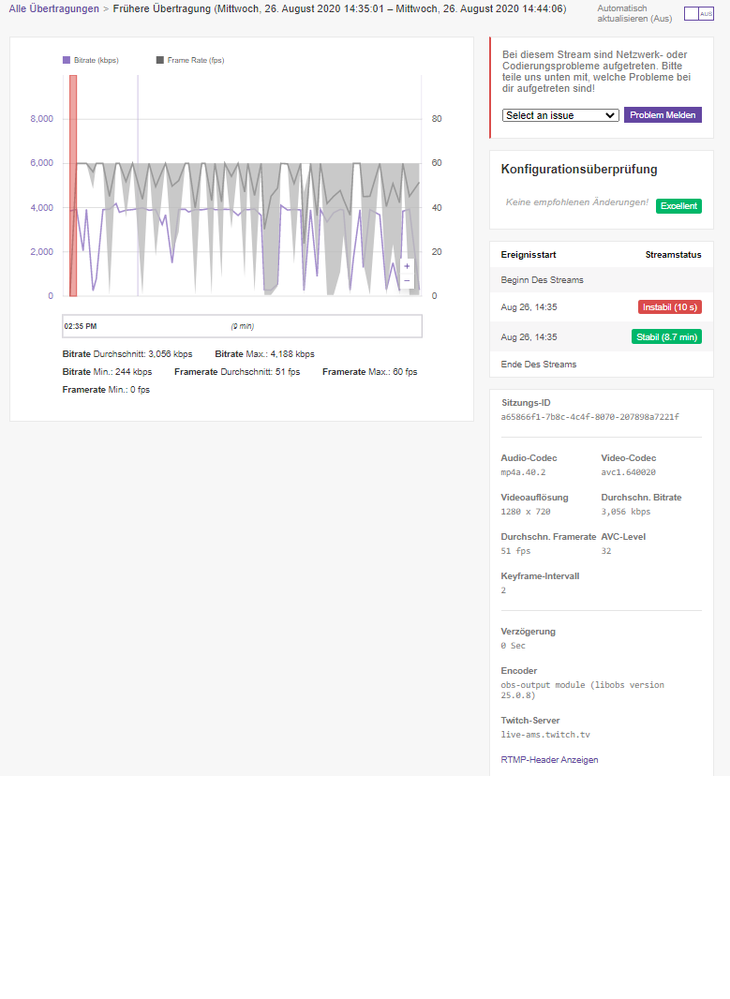Open the RTMP-Header Anzeigen link

pos(549,760)
